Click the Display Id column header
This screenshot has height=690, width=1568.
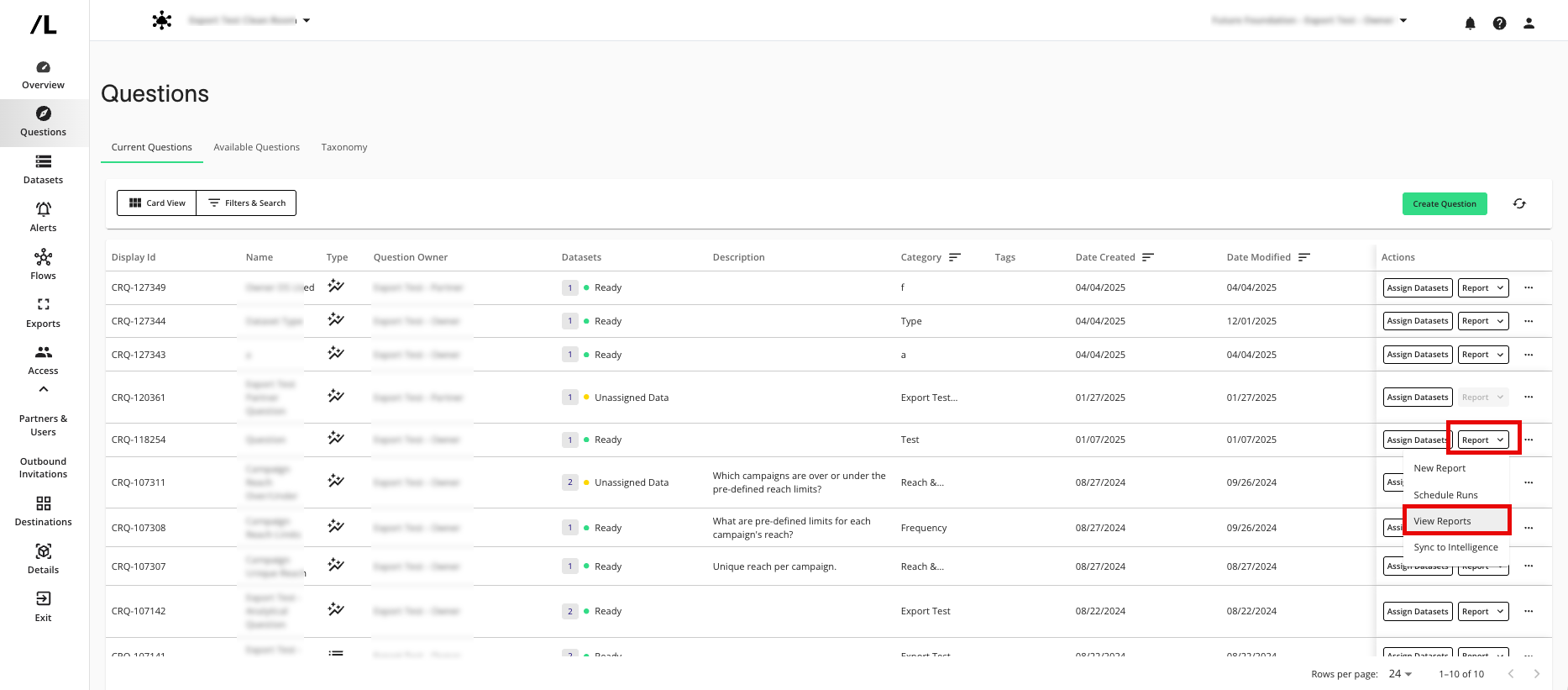134,257
